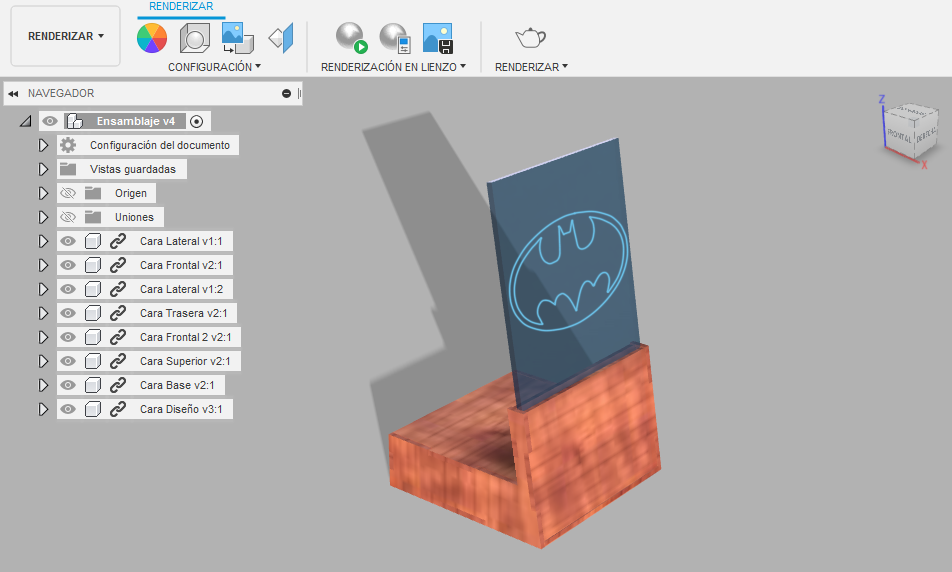Image resolution: width=952 pixels, height=572 pixels.
Task: Expand Cara Base v2:1 node
Action: click(x=43, y=385)
